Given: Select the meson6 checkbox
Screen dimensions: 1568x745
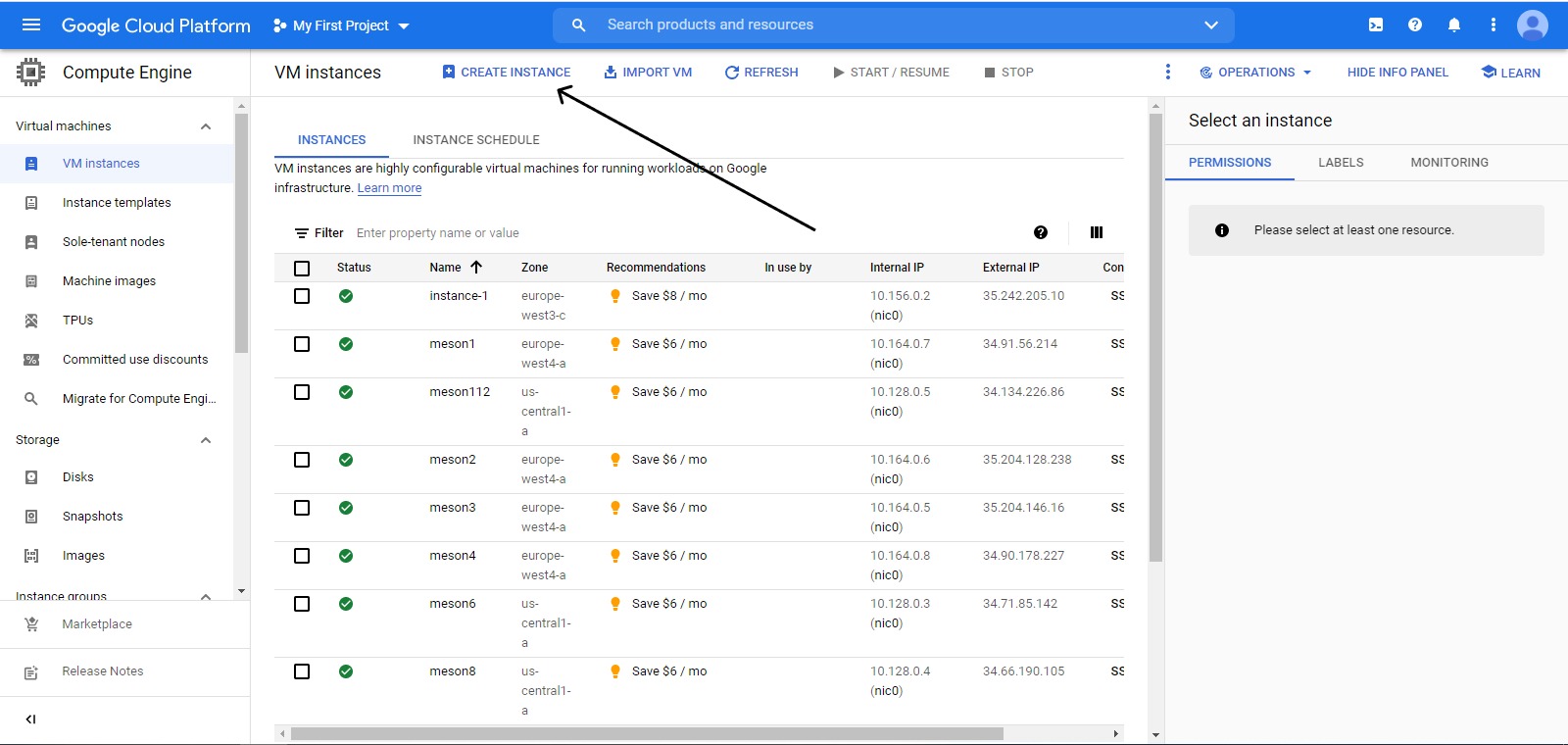Looking at the screenshot, I should [302, 604].
